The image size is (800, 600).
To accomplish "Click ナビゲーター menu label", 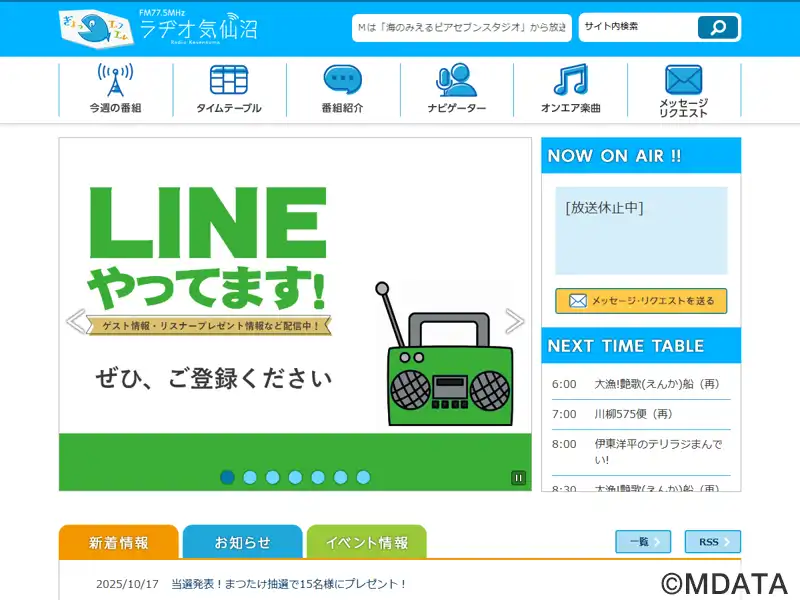I will coord(457,108).
